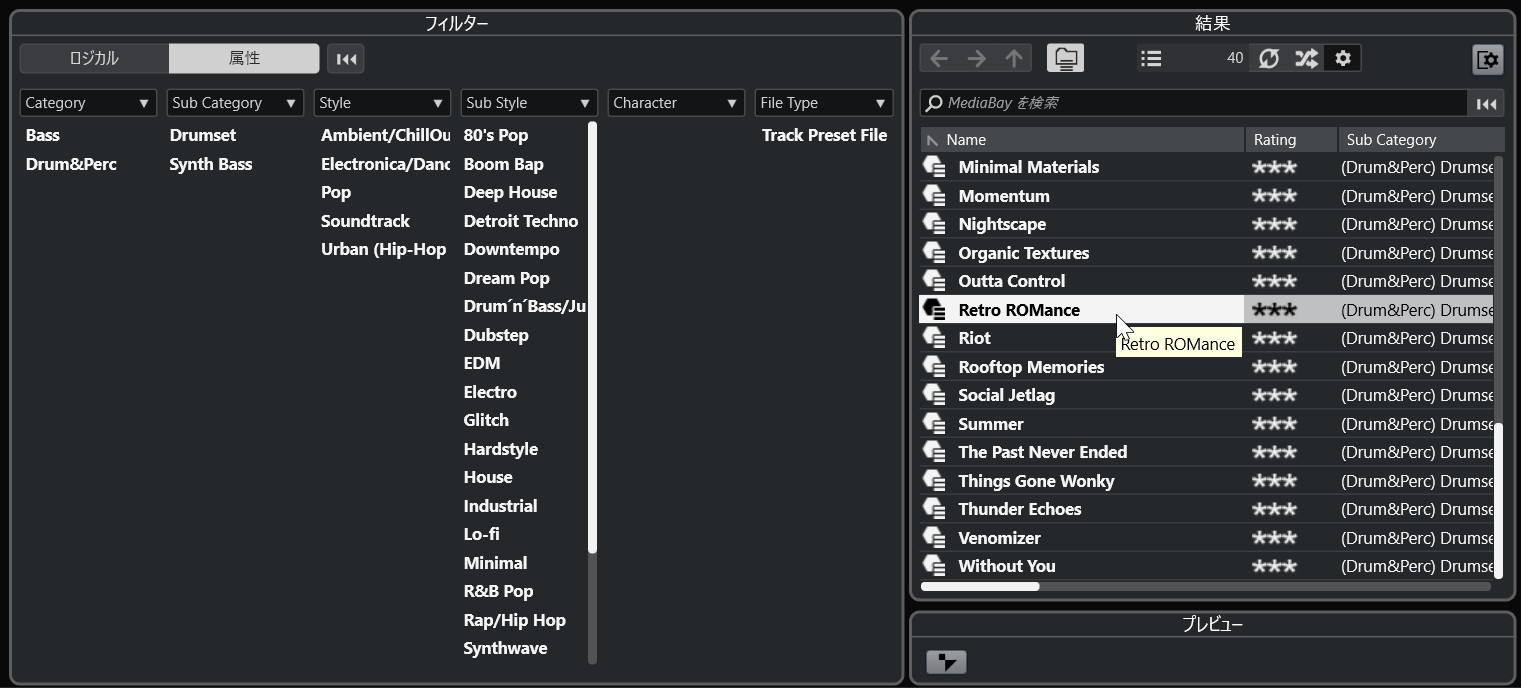Click preset icon of Organic Textures
Screen dimensions: 1521x688
pos(934,253)
